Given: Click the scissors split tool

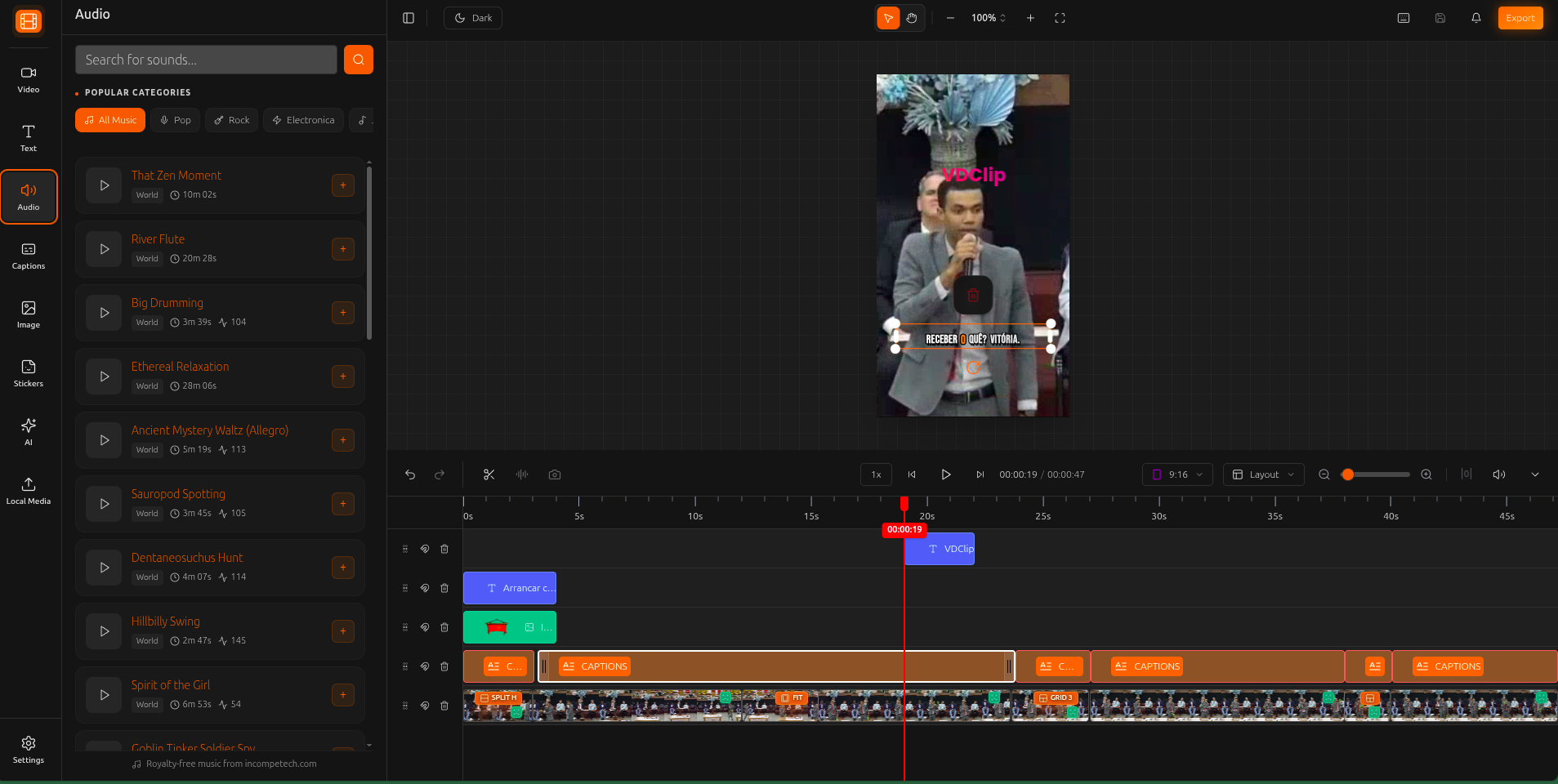Looking at the screenshot, I should (489, 474).
